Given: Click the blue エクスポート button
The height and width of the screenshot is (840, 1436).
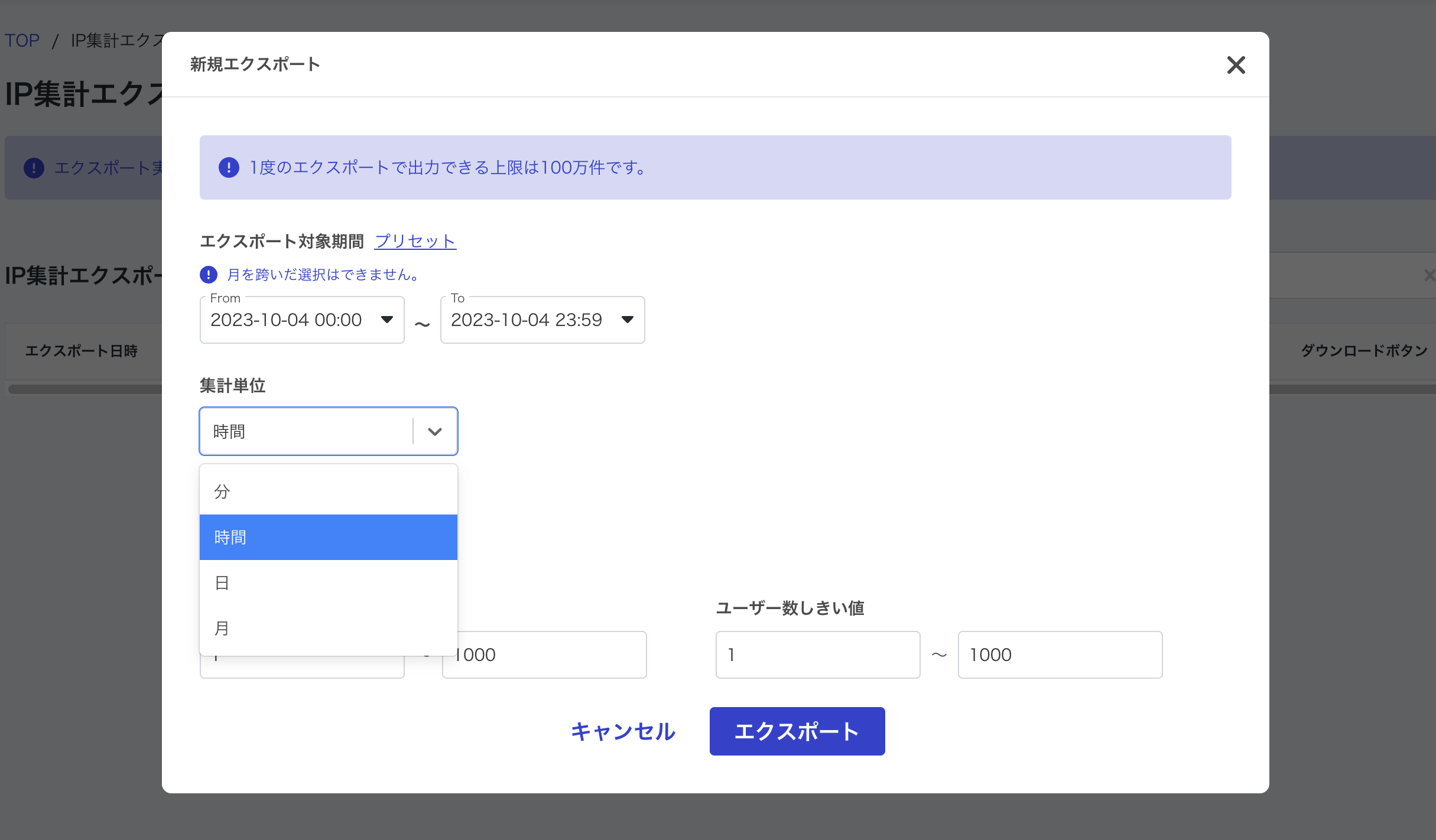Looking at the screenshot, I should [x=797, y=731].
